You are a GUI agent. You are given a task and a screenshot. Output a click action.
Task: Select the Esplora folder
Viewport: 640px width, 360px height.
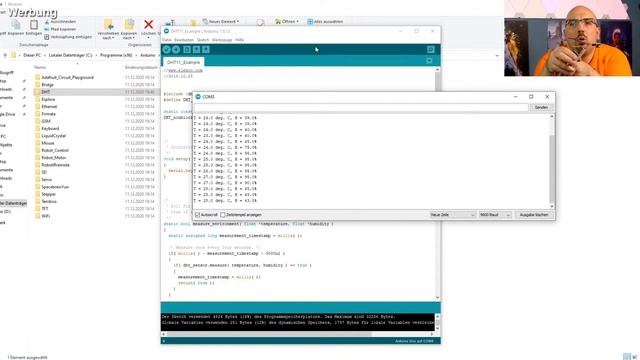pyautogui.click(x=48, y=99)
